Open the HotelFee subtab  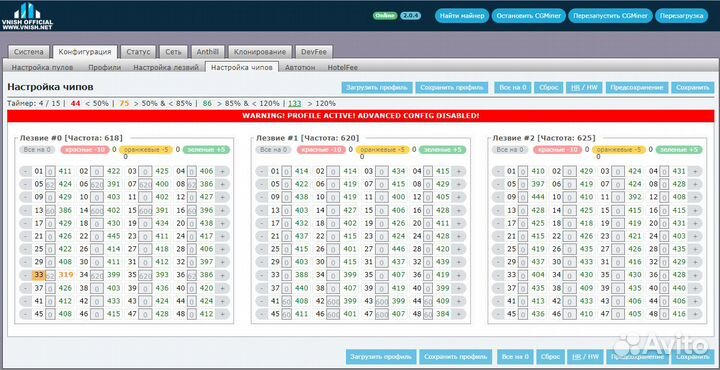(x=342, y=67)
